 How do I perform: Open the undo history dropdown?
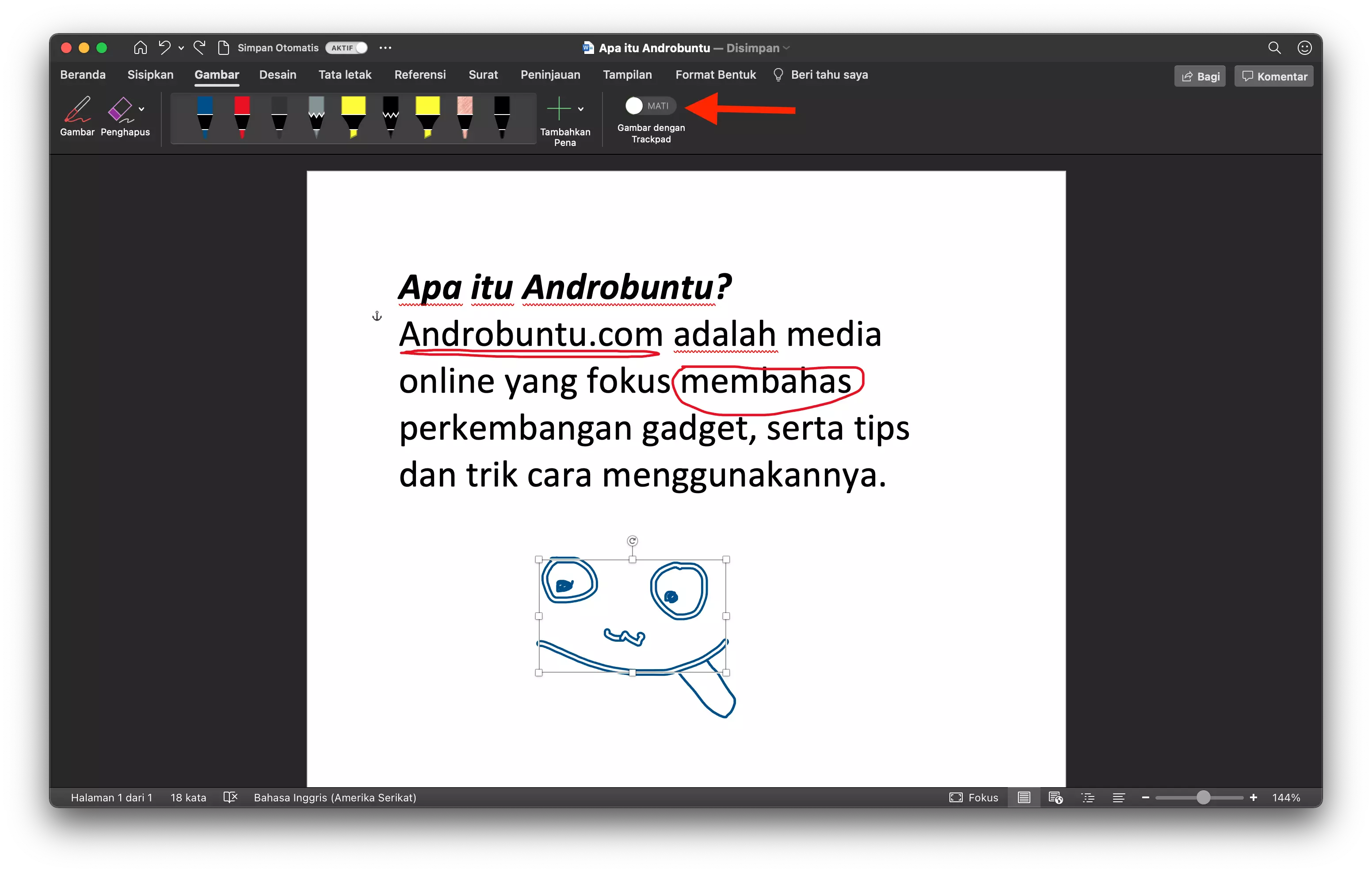(x=181, y=47)
